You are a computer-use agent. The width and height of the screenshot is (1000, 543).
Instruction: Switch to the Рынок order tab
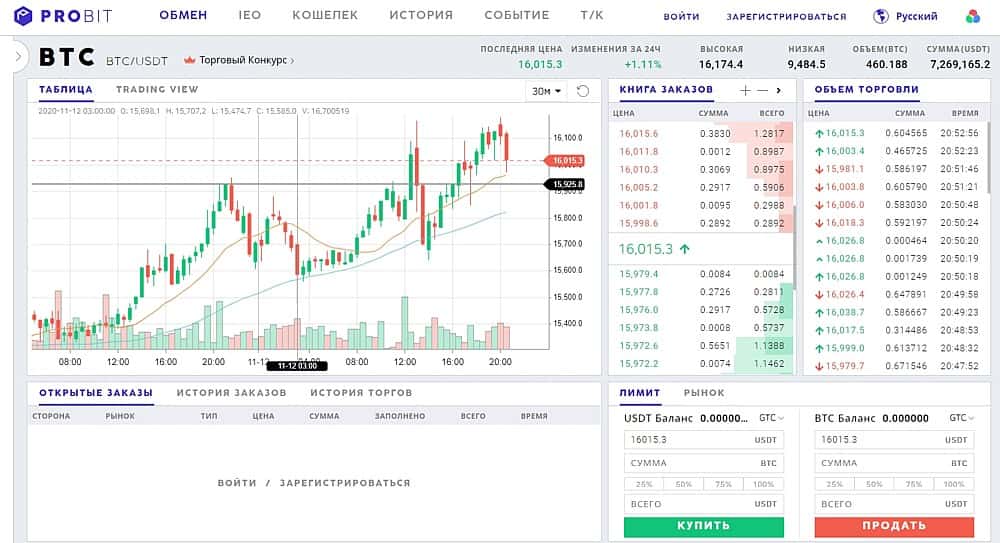point(704,393)
